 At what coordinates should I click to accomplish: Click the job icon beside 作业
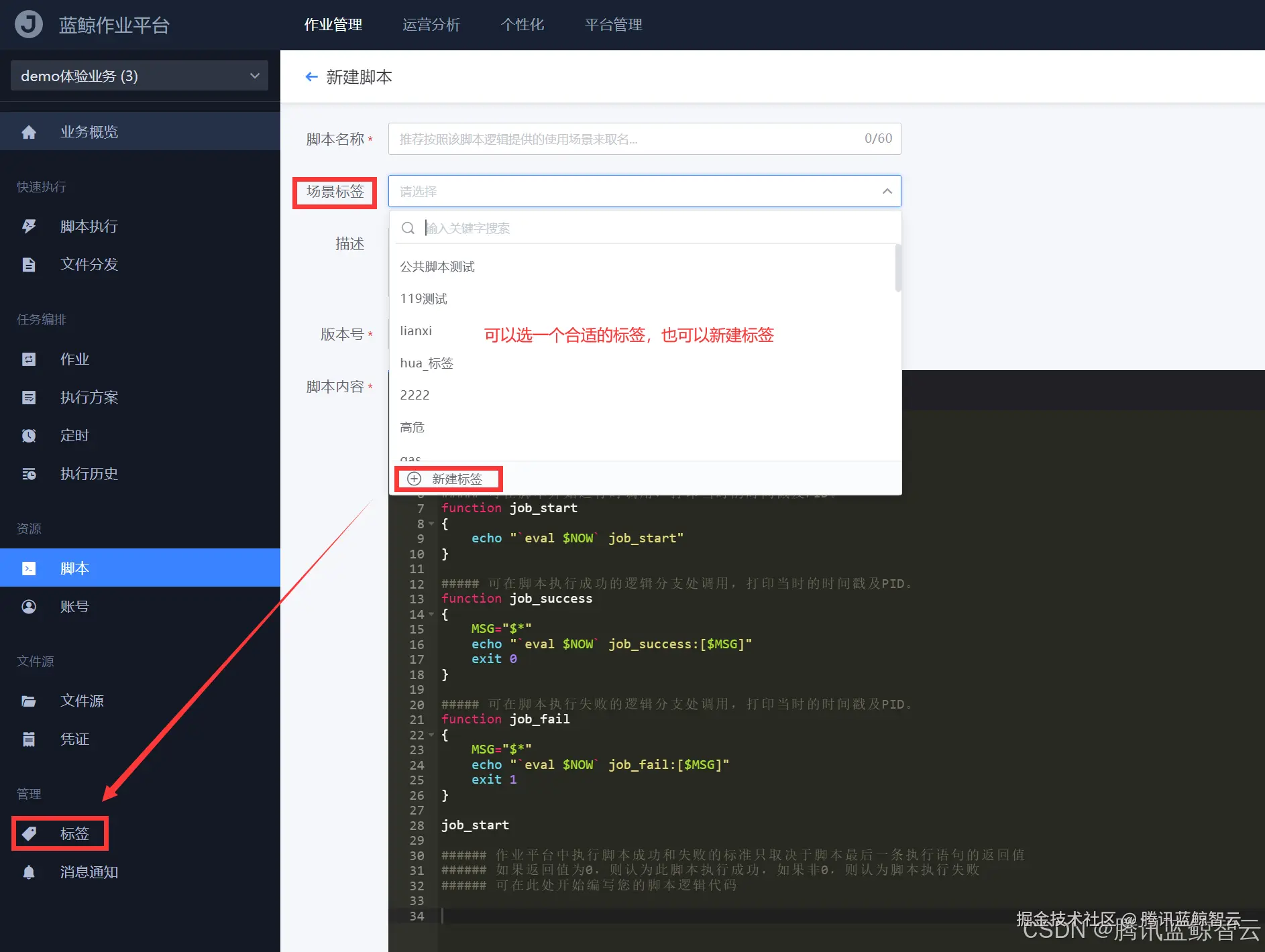tap(29, 359)
